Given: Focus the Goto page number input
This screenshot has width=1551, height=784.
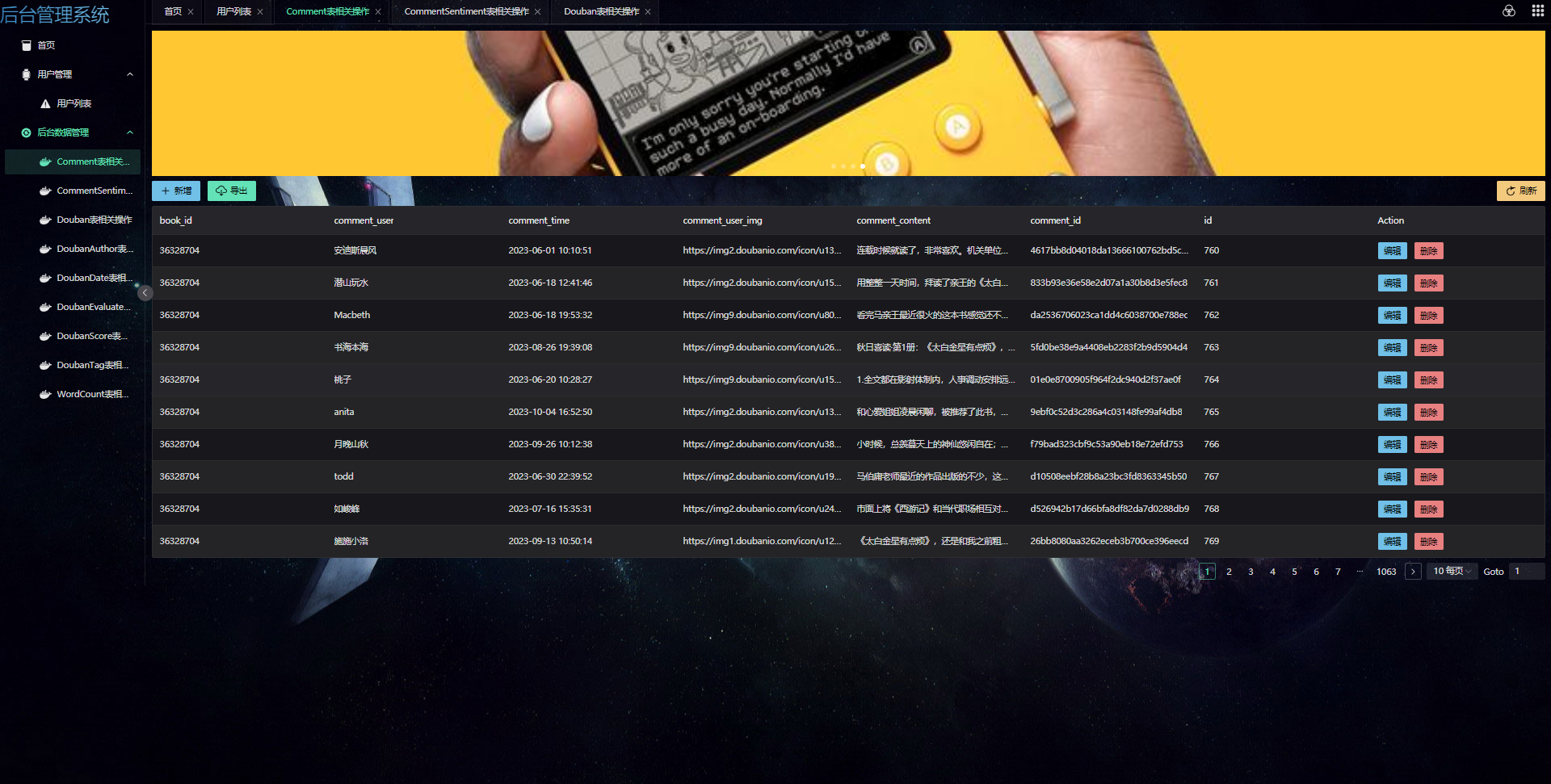Looking at the screenshot, I should coord(1527,572).
